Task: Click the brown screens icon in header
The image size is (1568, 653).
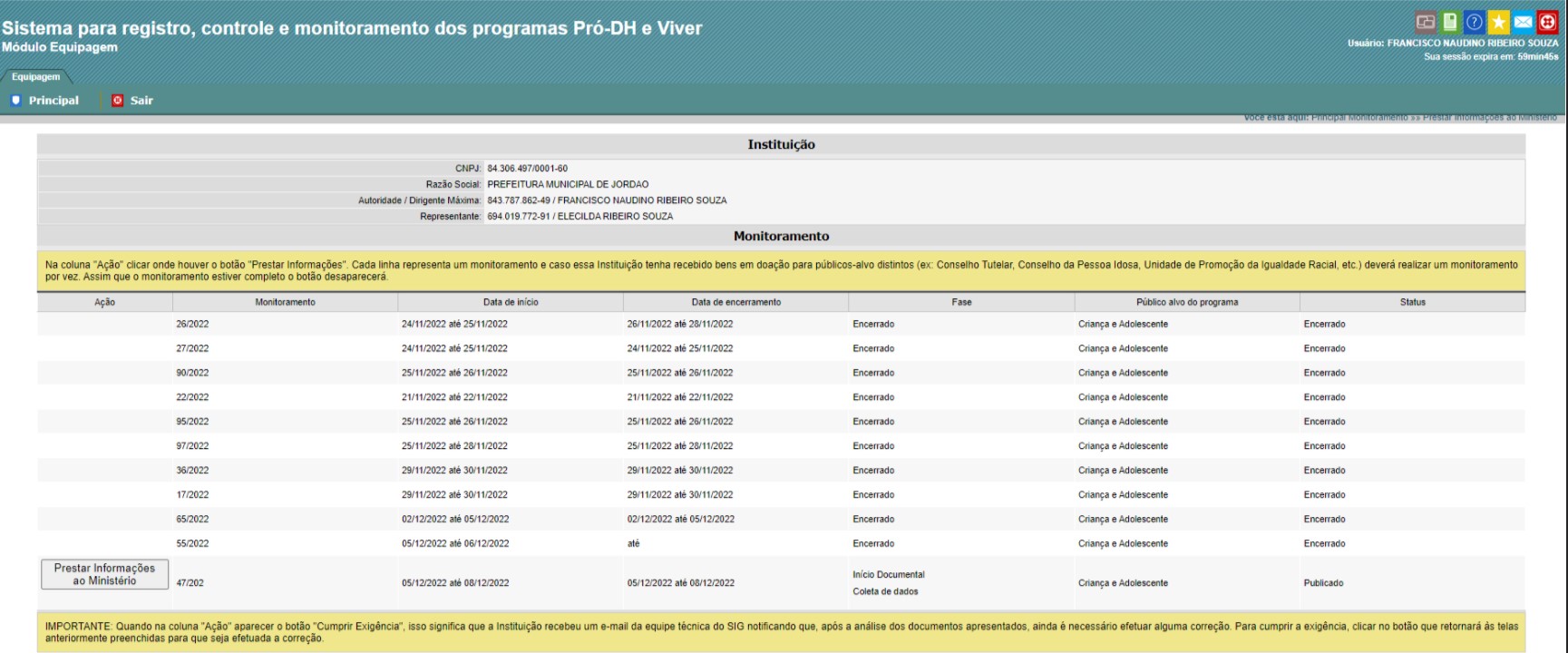Action: click(1426, 23)
